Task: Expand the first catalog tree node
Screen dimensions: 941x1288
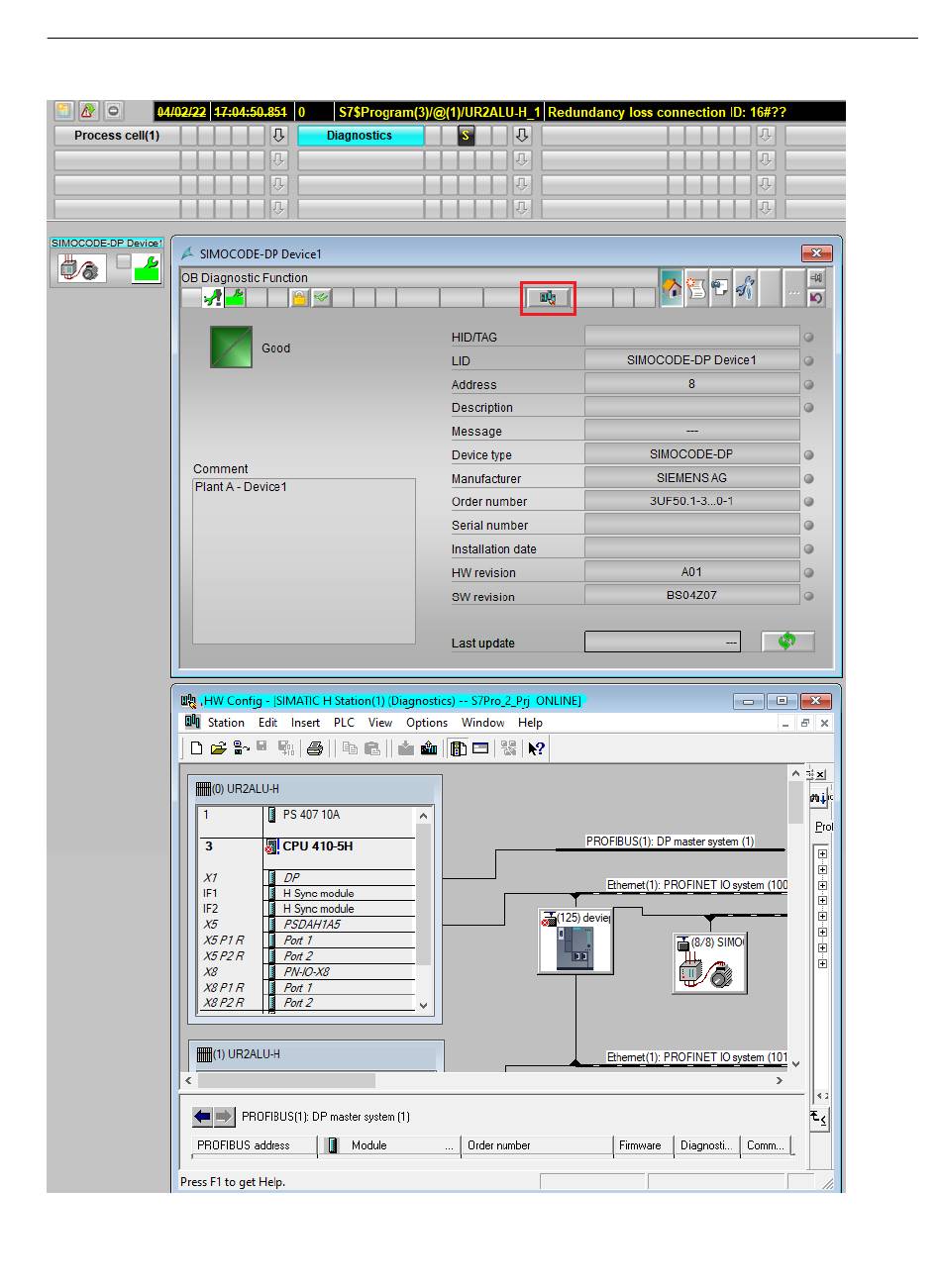Action: [822, 853]
